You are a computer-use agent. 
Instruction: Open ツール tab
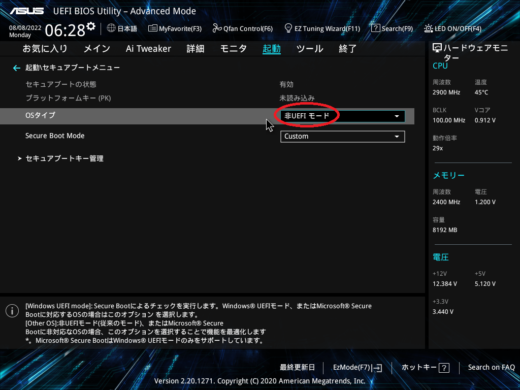[x=310, y=49]
